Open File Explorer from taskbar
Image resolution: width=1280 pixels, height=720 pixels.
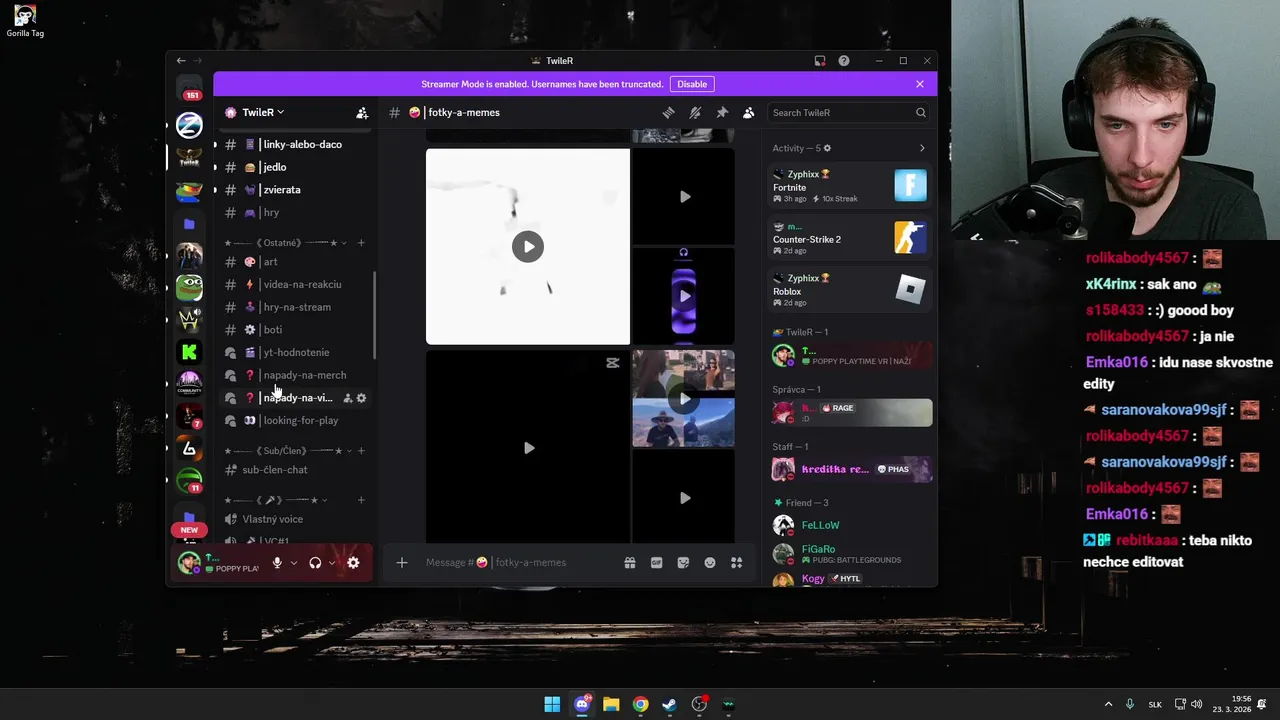(611, 704)
